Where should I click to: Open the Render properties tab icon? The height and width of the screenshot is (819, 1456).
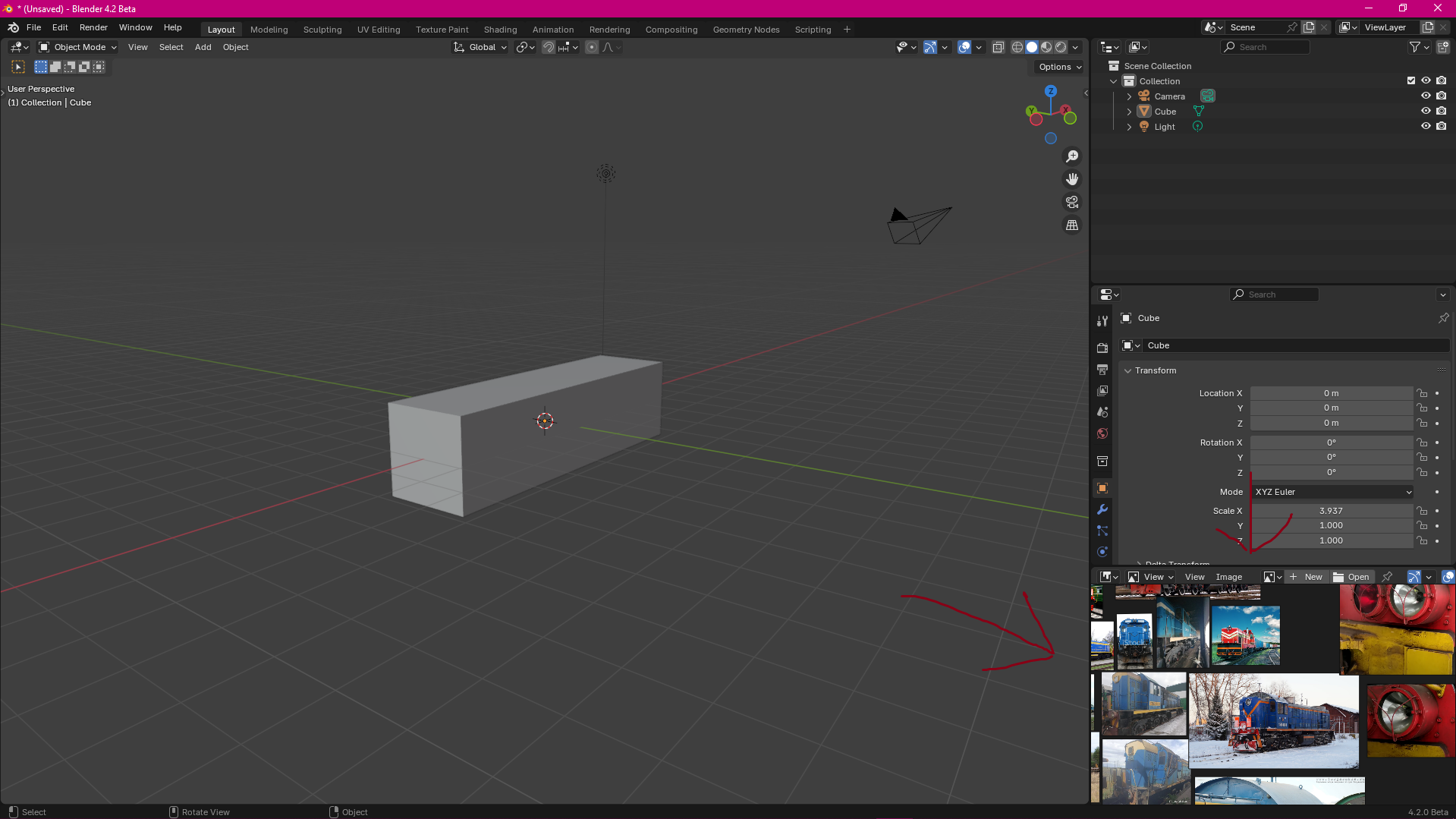coord(1102,348)
